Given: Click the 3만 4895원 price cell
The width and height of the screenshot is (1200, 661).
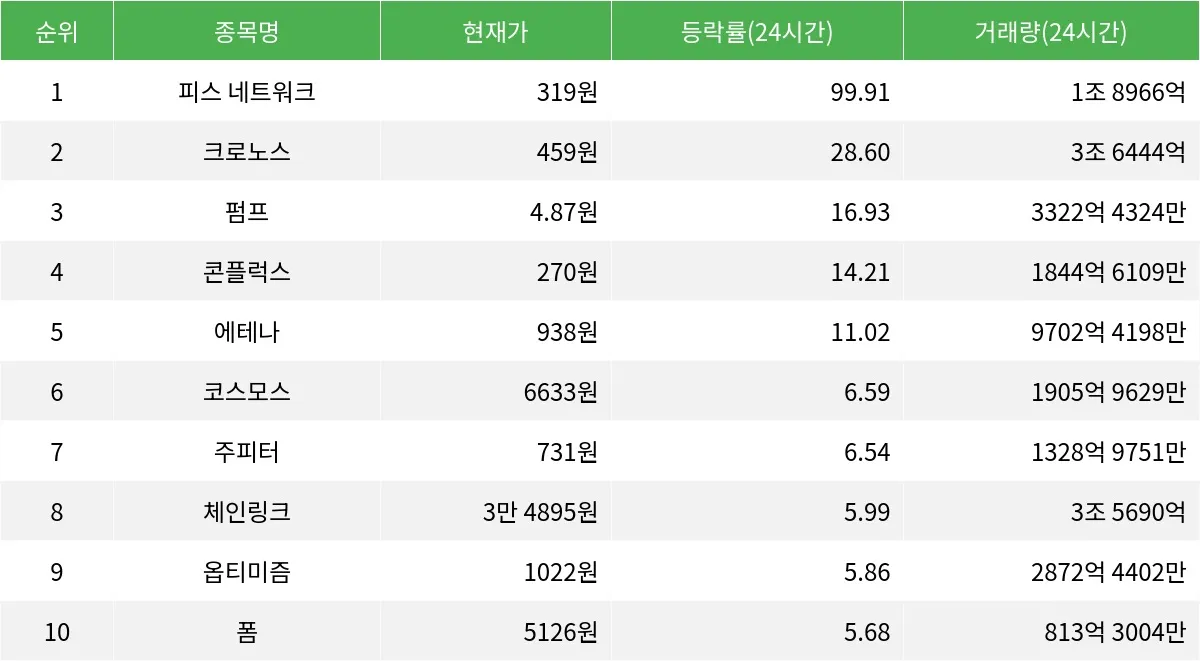Looking at the screenshot, I should coord(540,513).
